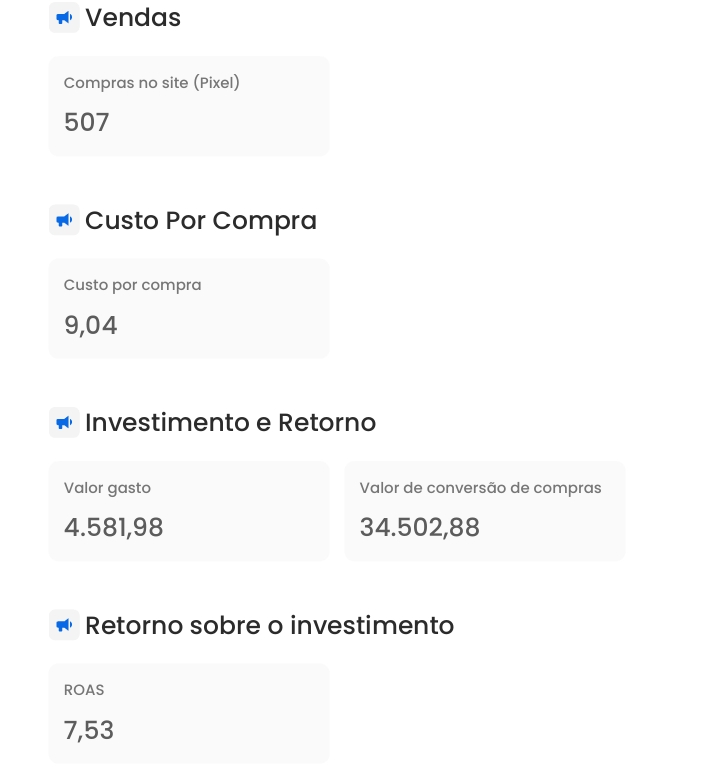Click the Compras no site (Pixel) label
708x777 pixels.
[152, 83]
